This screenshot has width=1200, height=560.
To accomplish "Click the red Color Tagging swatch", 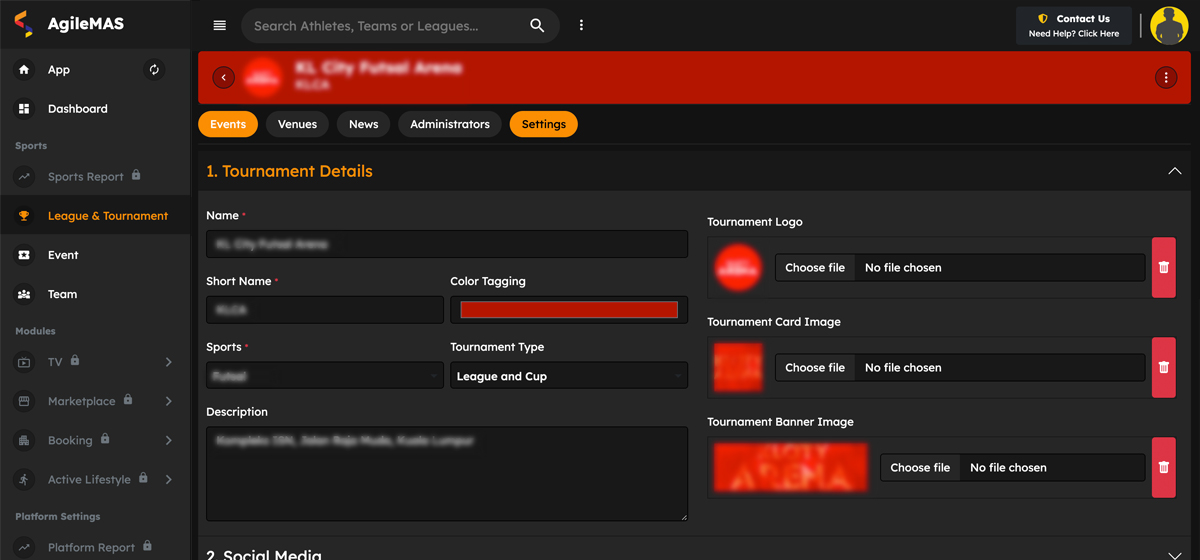I will pyautogui.click(x=568, y=310).
